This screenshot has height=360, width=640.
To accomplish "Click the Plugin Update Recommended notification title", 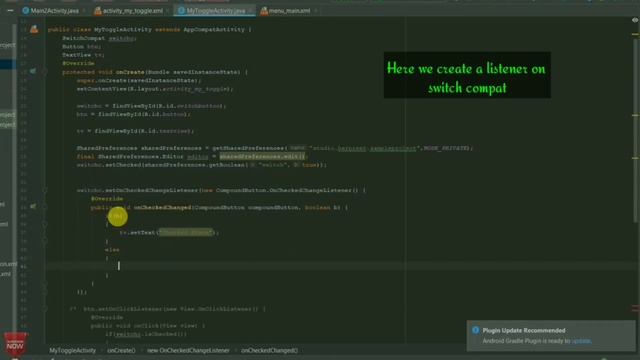I will pyautogui.click(x=524, y=331).
